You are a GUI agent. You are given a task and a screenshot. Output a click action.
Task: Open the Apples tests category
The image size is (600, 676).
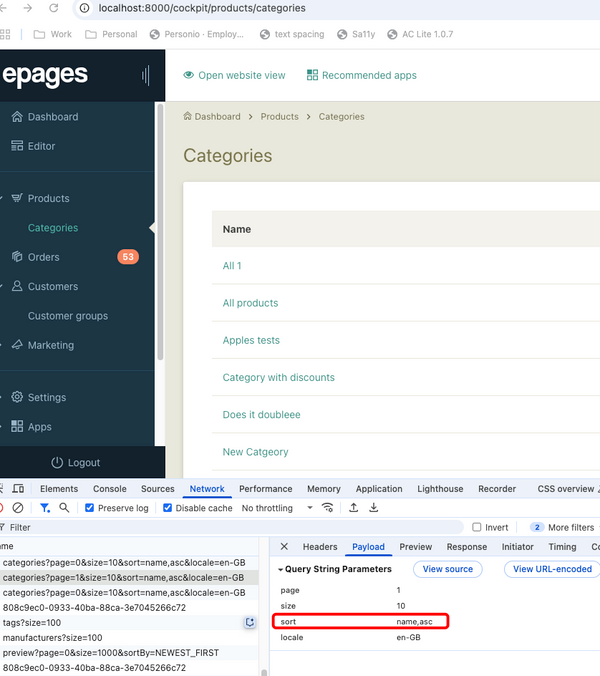251,340
